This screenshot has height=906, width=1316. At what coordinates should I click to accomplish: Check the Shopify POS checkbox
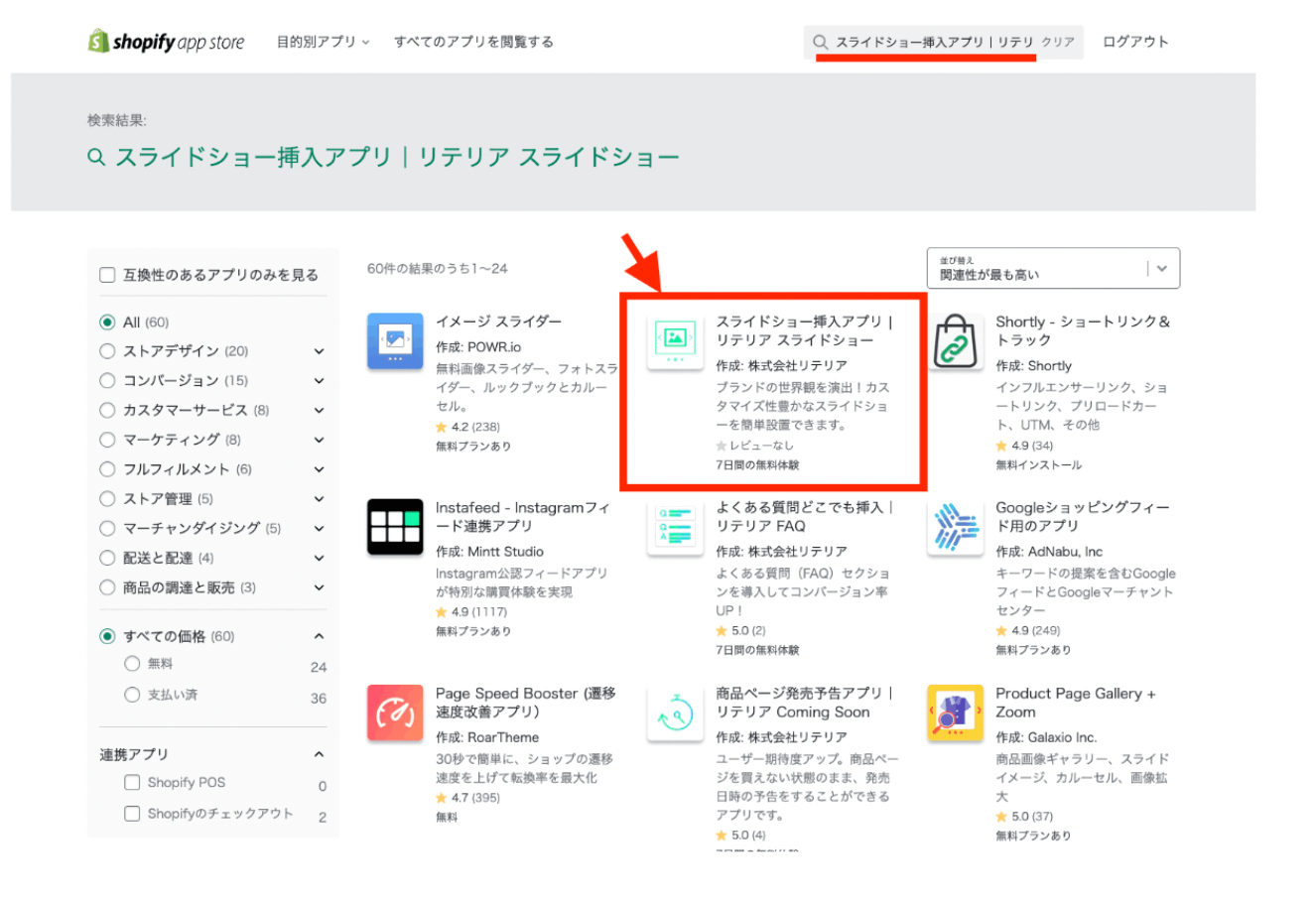click(x=132, y=782)
